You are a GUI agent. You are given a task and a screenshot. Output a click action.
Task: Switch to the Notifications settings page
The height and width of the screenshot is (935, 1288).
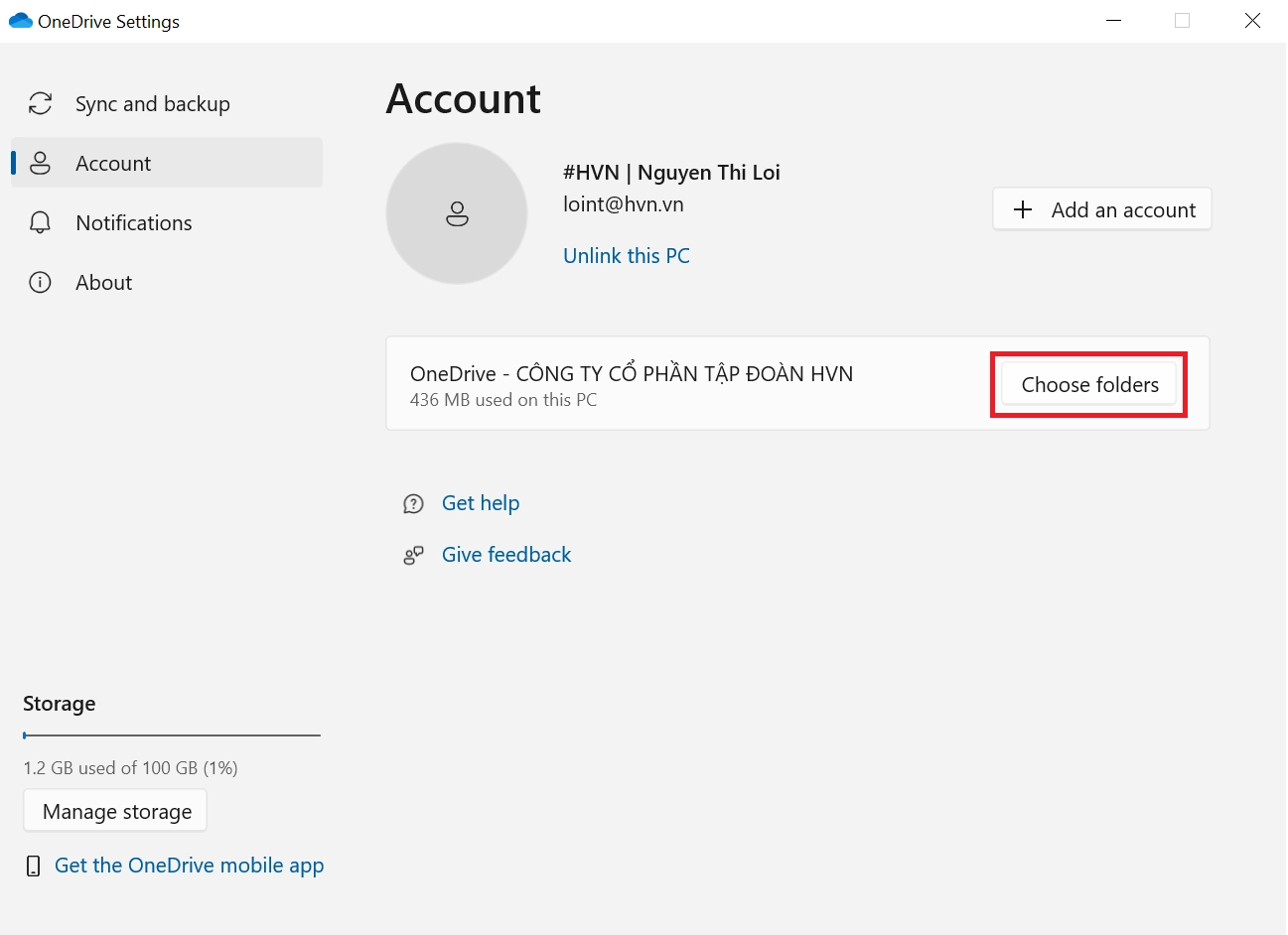tap(134, 223)
